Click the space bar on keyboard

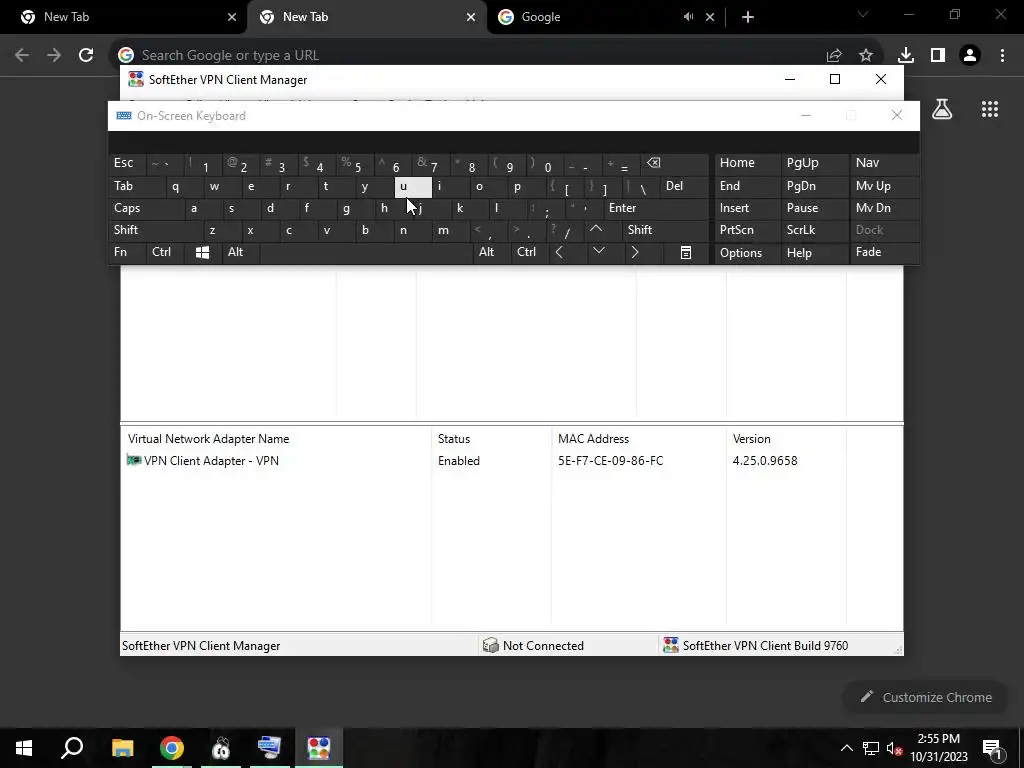tap(366, 252)
